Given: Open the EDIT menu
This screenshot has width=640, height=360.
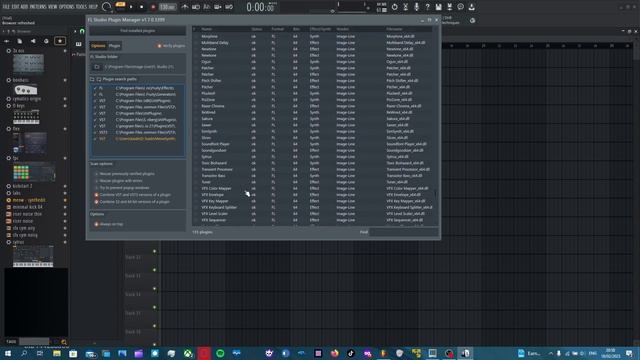Looking at the screenshot, I should [15, 7].
